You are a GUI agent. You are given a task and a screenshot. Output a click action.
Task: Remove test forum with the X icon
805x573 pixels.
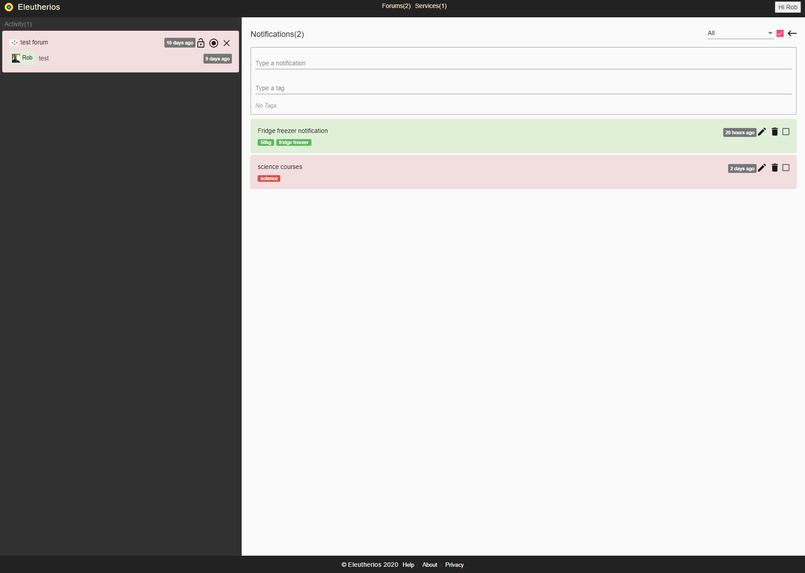(226, 43)
